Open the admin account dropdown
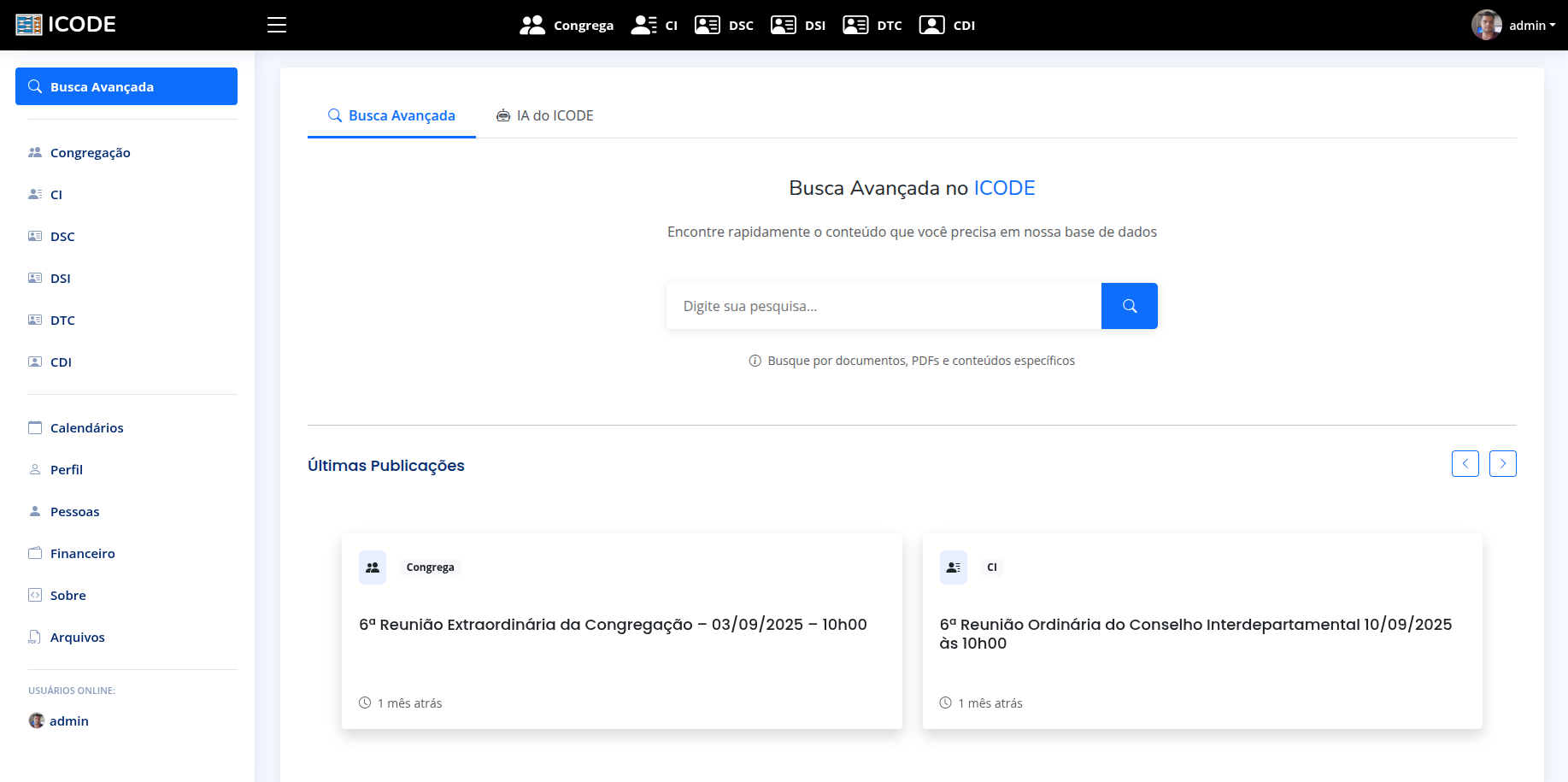This screenshot has width=1568, height=782. [1525, 25]
